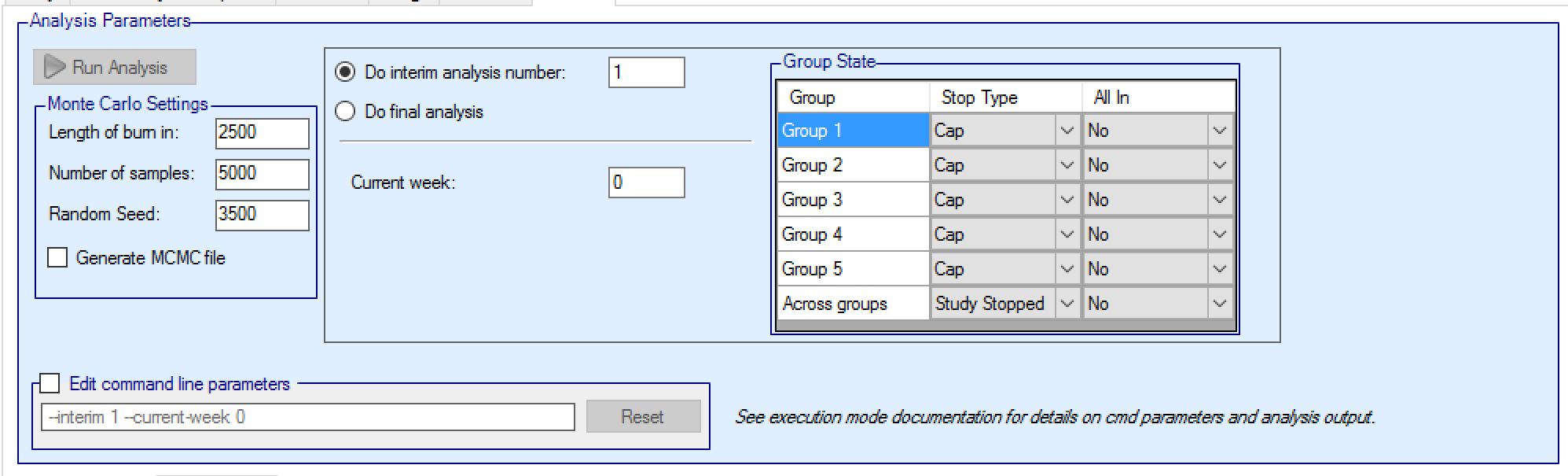
Task: Enable the Generate MCMC file checkbox
Action: [x=58, y=258]
